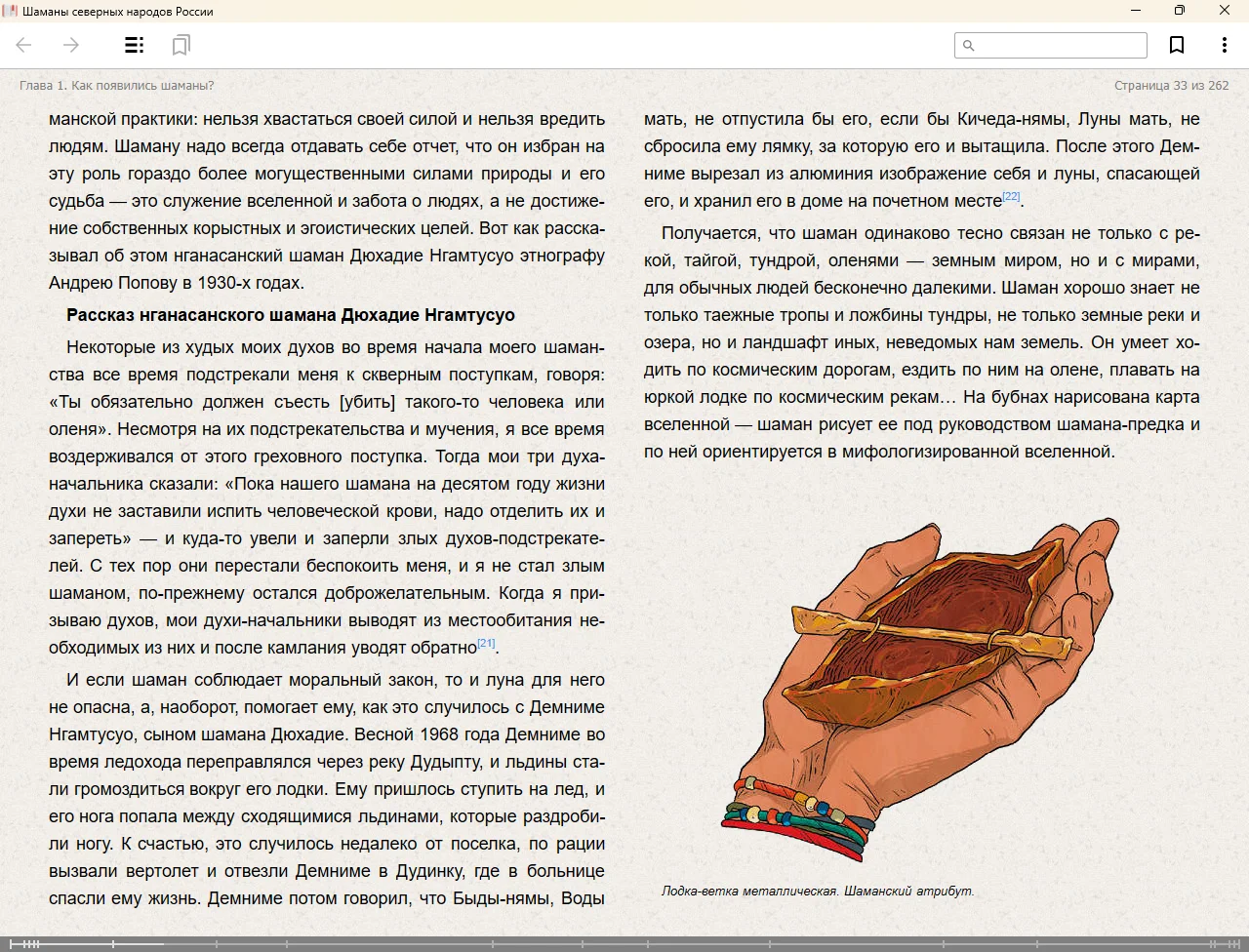Open the table of contents list
The height and width of the screenshot is (952, 1249).
(x=135, y=45)
